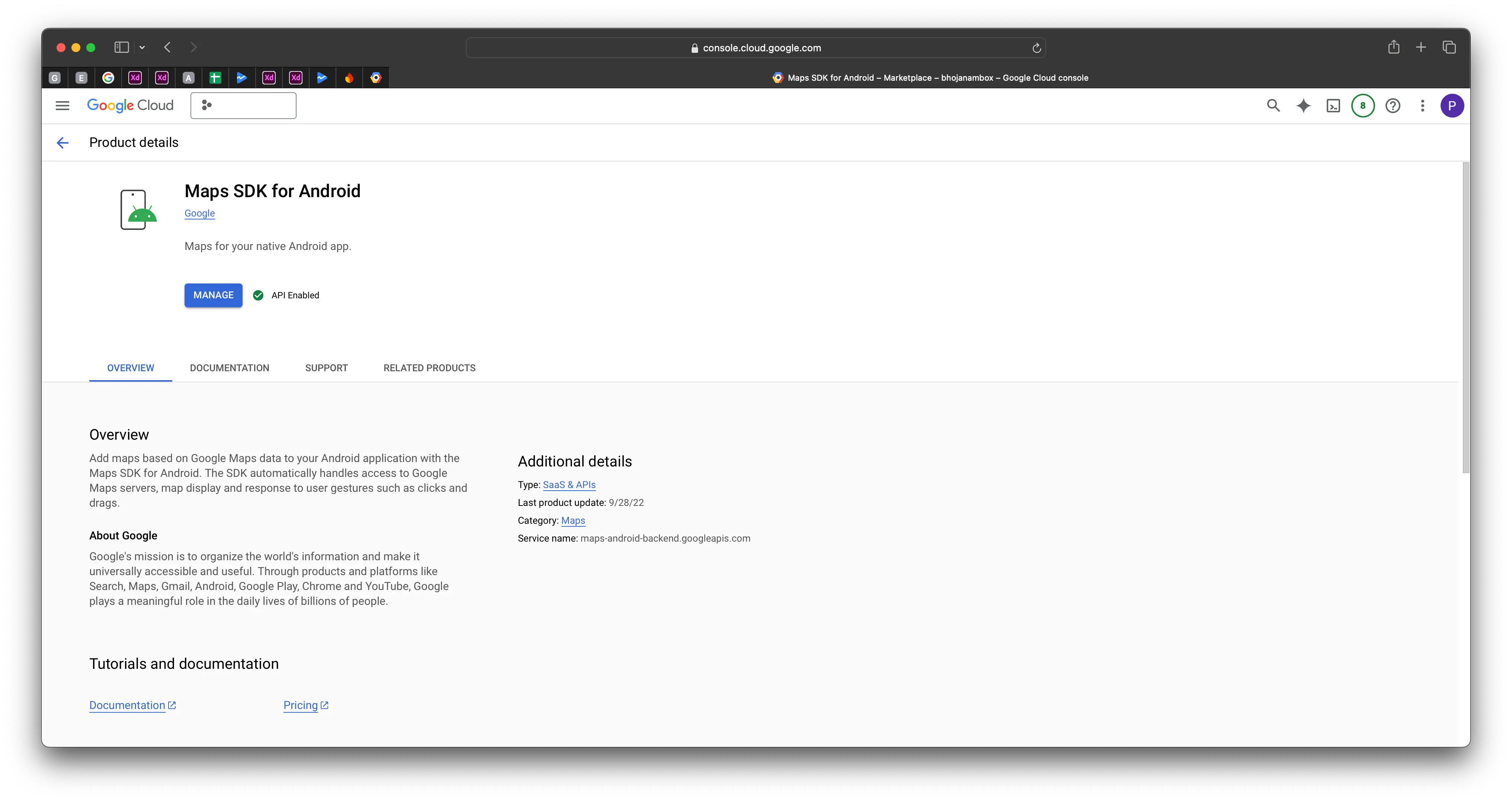Open the Gemini AI sparkle assistant
Viewport: 1512px width, 802px height.
(1303, 106)
